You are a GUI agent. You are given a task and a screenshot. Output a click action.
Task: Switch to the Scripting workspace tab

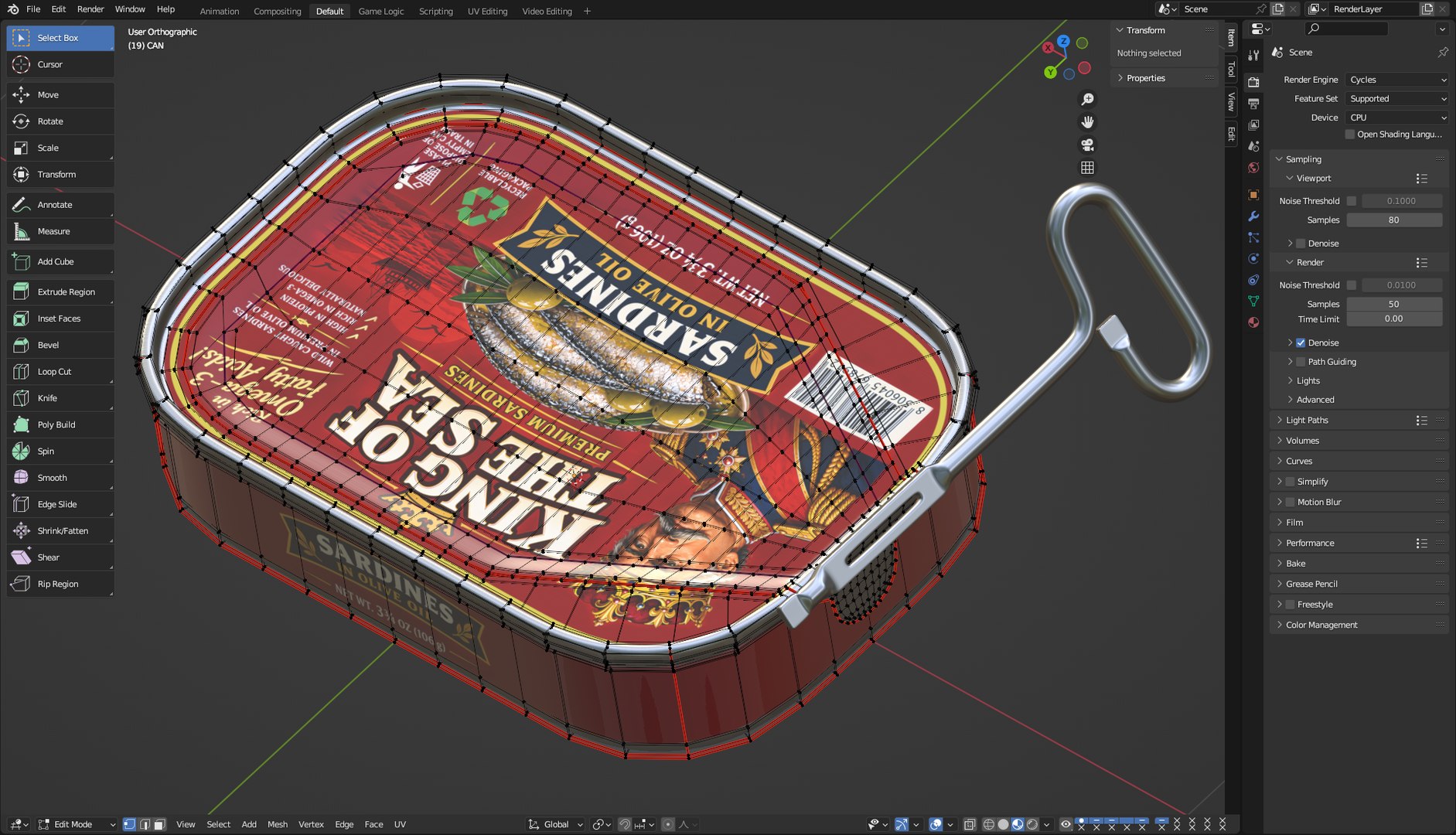coord(436,12)
